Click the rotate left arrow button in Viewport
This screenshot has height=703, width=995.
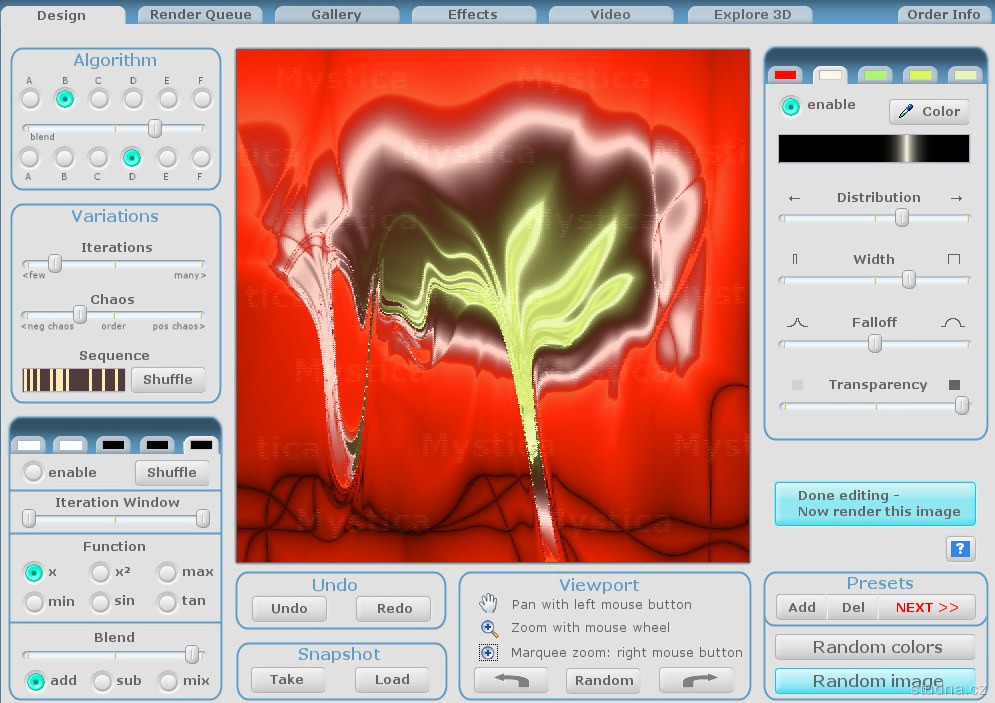tap(511, 680)
